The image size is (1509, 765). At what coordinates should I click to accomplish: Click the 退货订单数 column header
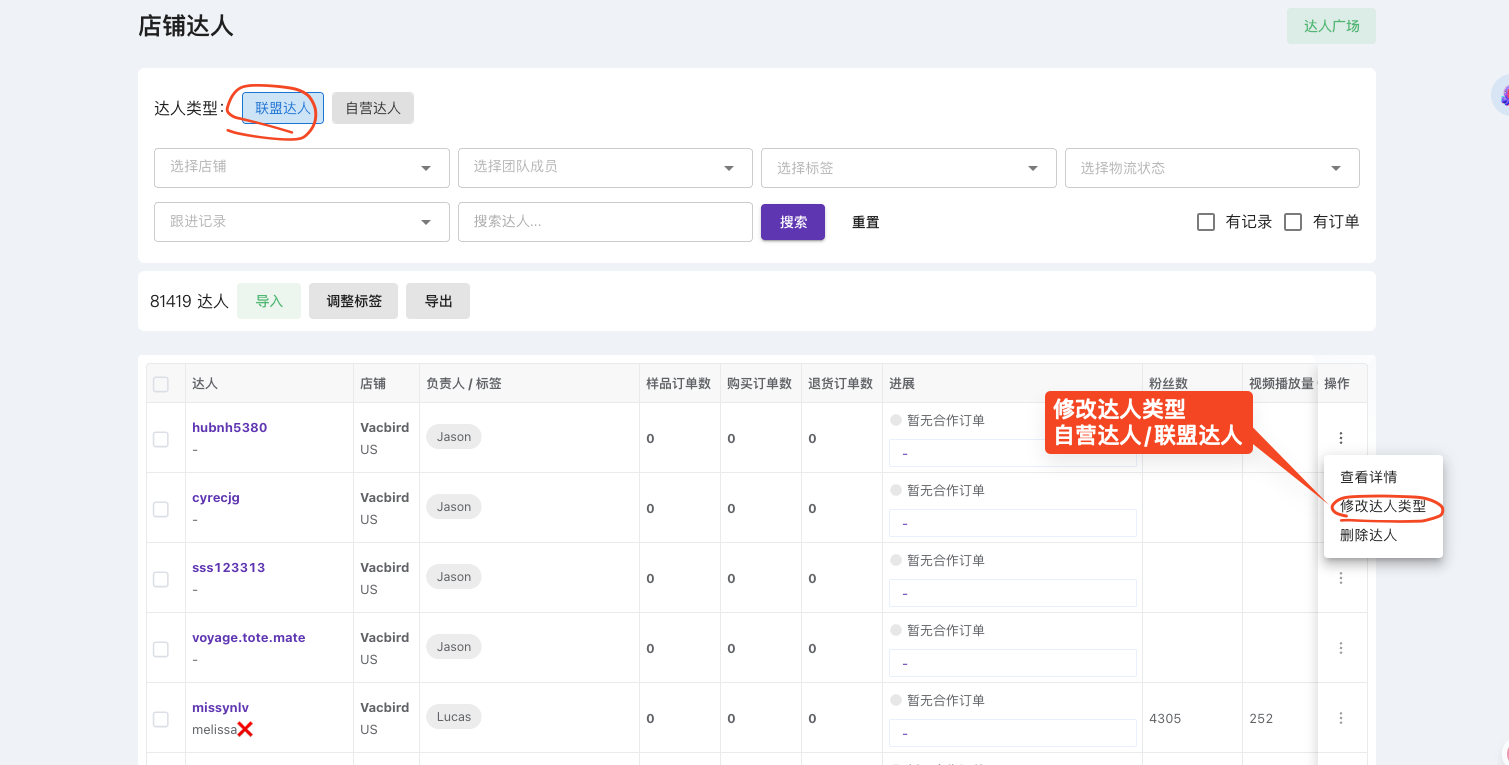840,384
